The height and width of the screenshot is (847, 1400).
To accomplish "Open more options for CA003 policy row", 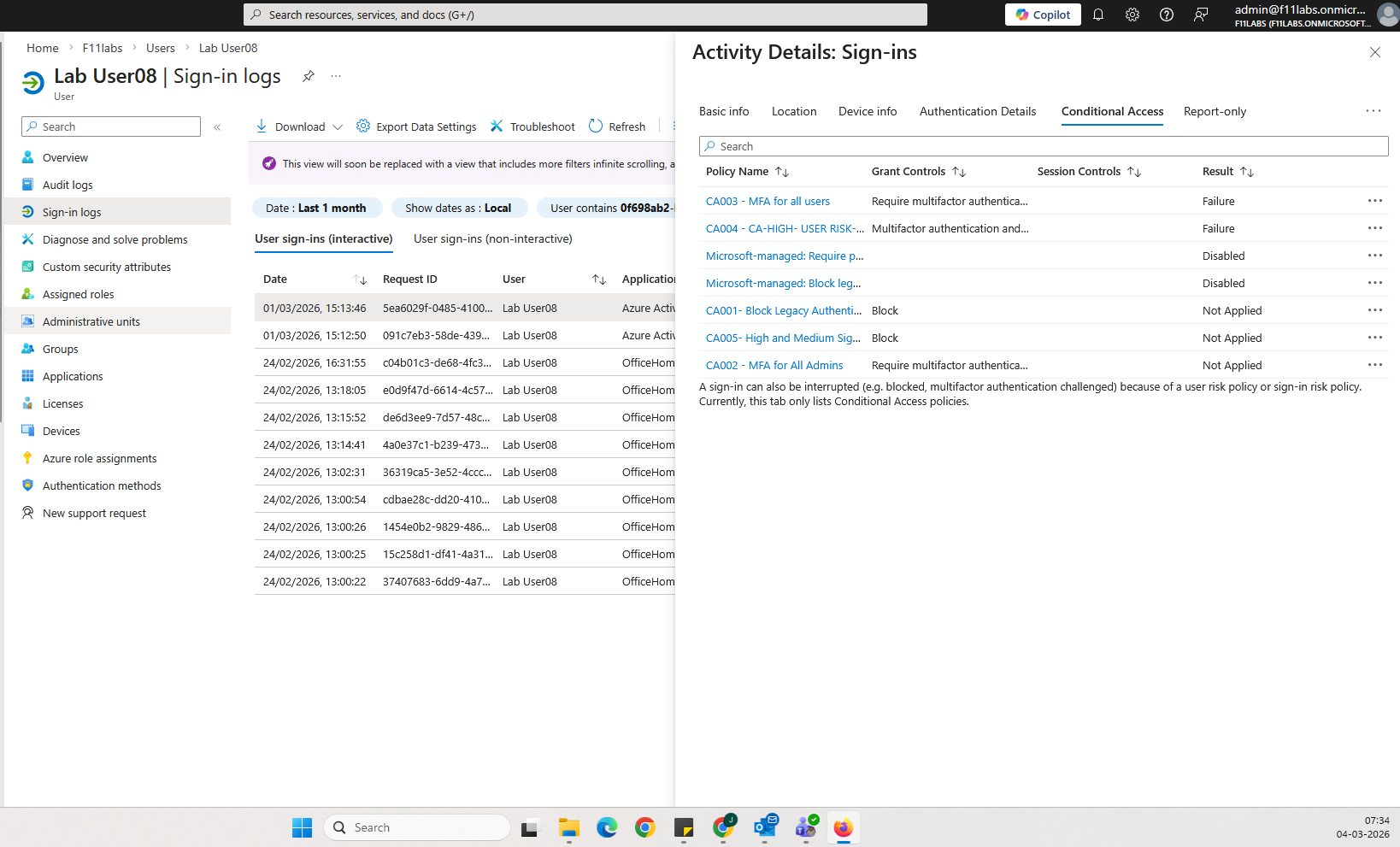I will [x=1374, y=201].
